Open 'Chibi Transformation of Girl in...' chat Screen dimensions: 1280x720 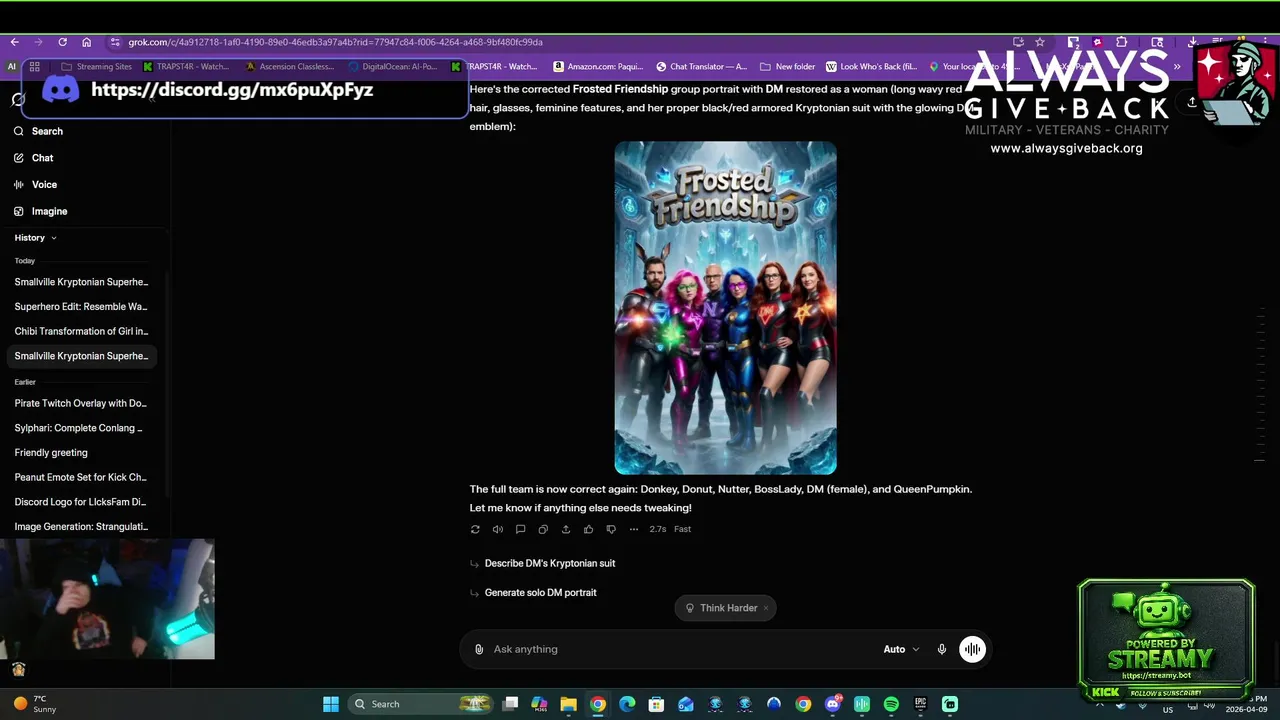(81, 331)
